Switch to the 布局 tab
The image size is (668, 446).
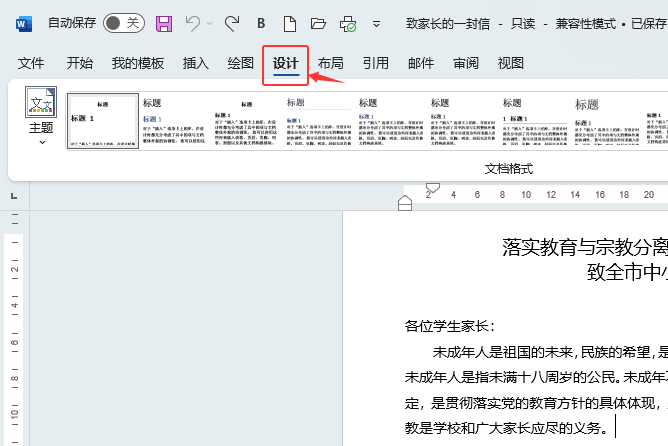click(x=331, y=63)
